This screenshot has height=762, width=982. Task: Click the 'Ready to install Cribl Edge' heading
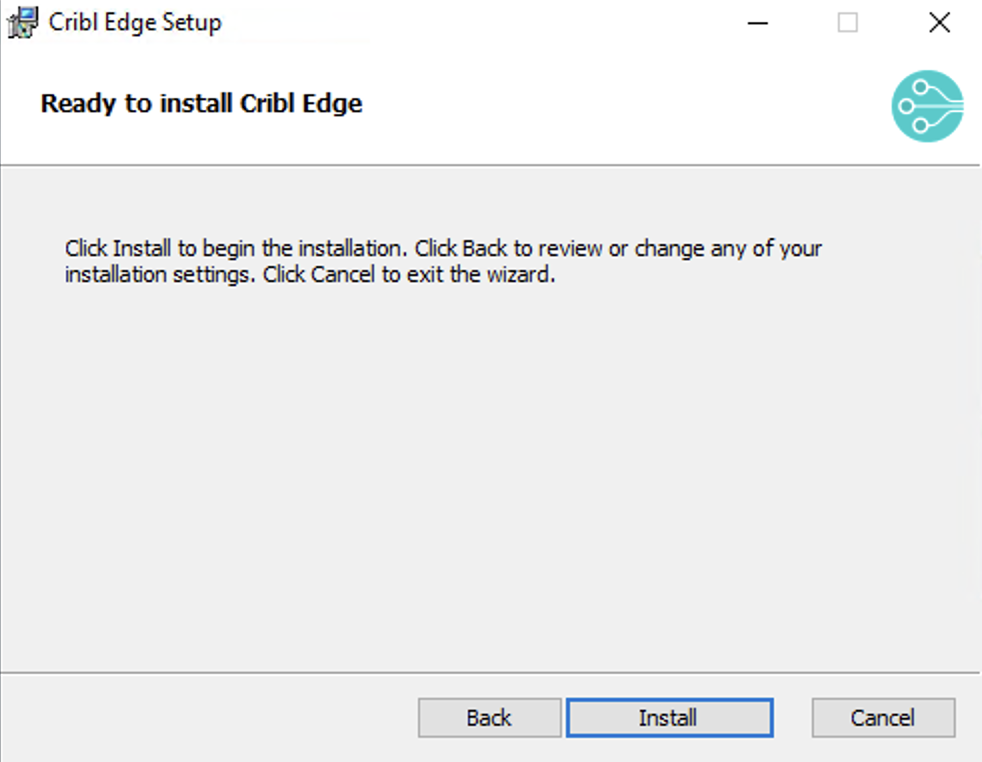click(200, 103)
